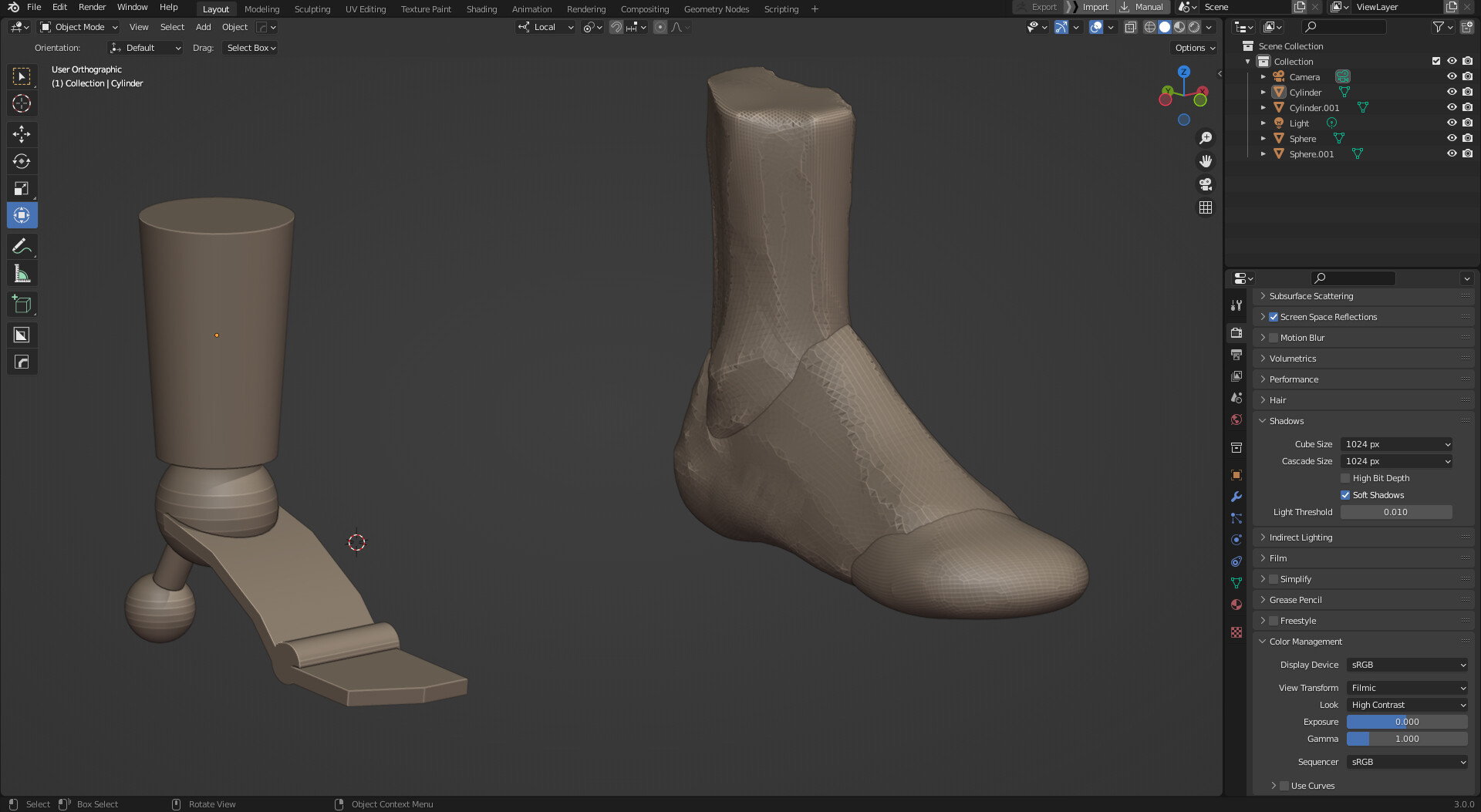The height and width of the screenshot is (812, 1481).
Task: Activate the Add Cube tool
Action: pos(22,303)
